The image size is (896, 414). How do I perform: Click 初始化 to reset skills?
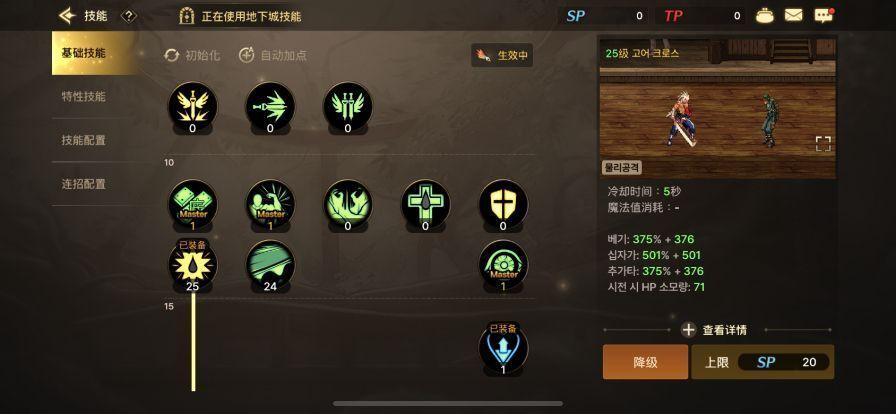[192, 55]
